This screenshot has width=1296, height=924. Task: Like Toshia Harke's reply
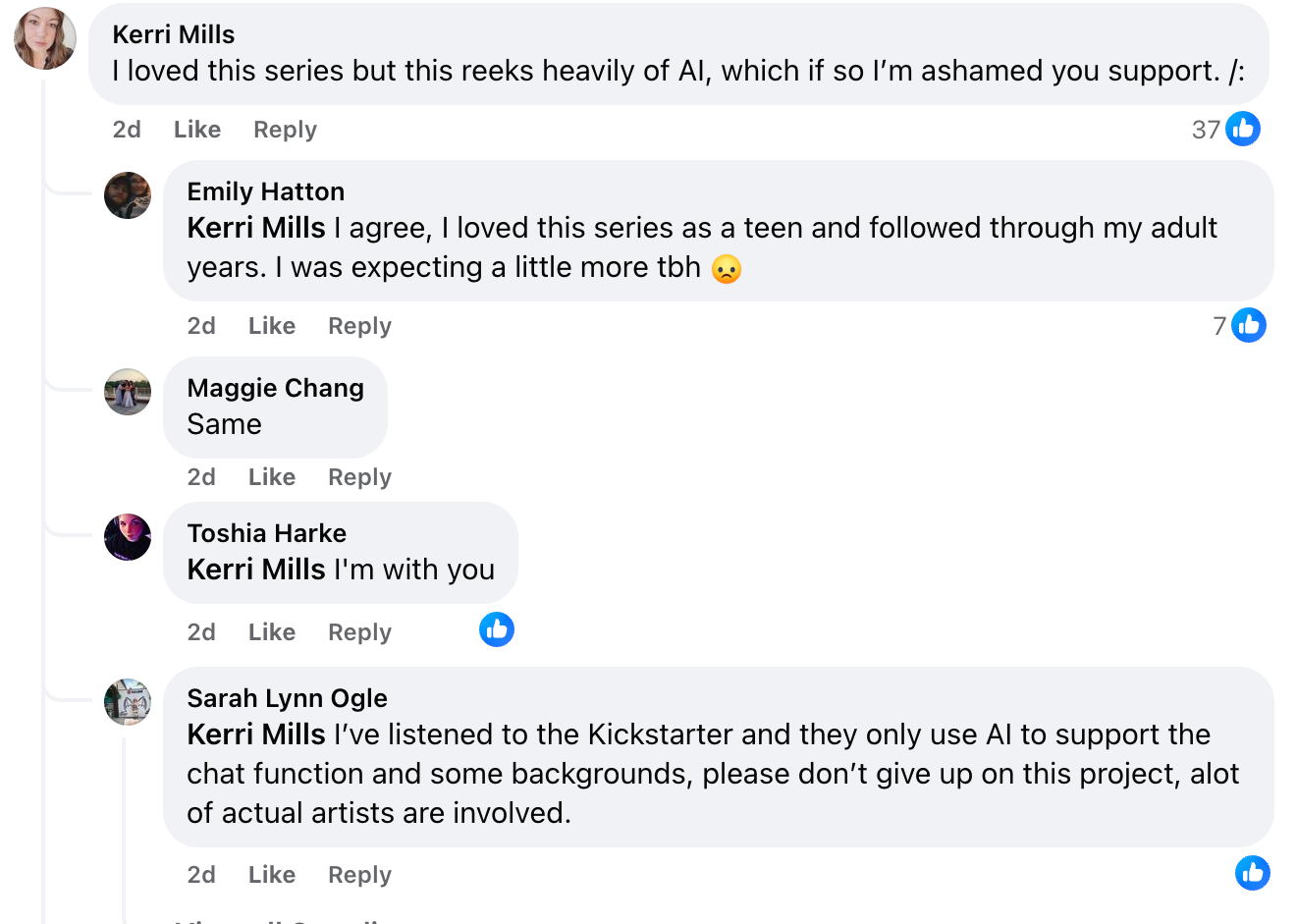pos(271,632)
